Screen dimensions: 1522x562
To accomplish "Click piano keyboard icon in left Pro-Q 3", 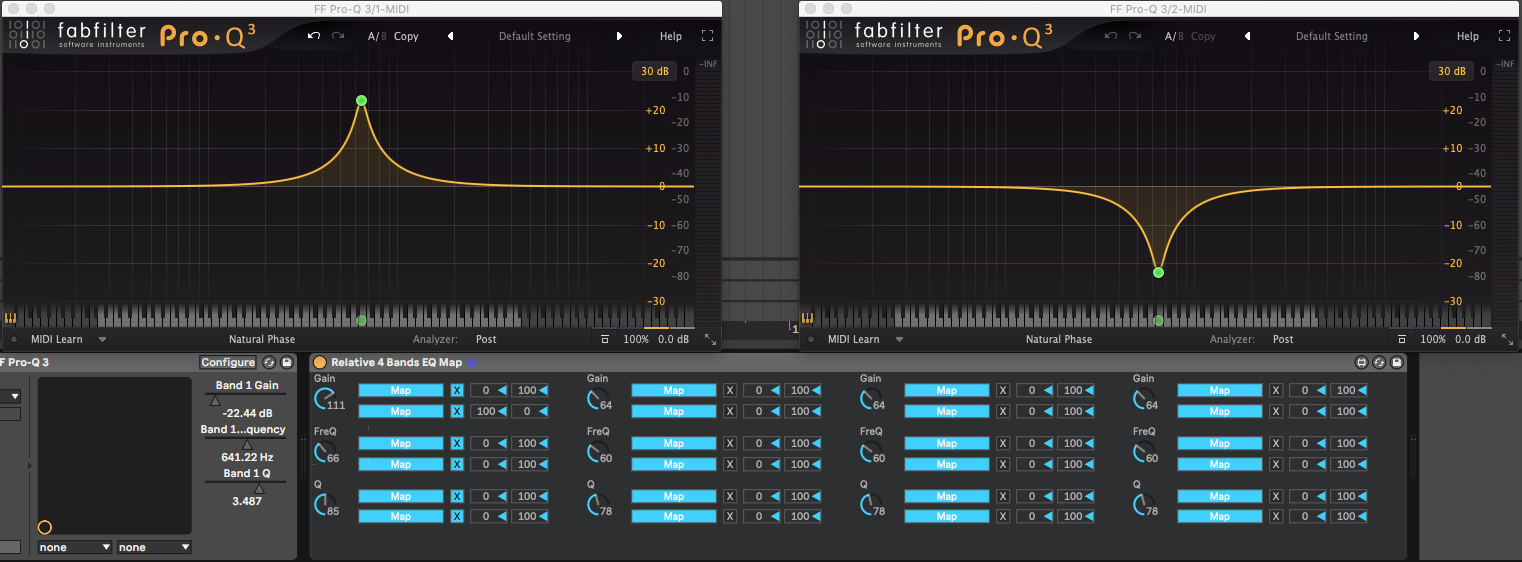I will pyautogui.click(x=11, y=319).
